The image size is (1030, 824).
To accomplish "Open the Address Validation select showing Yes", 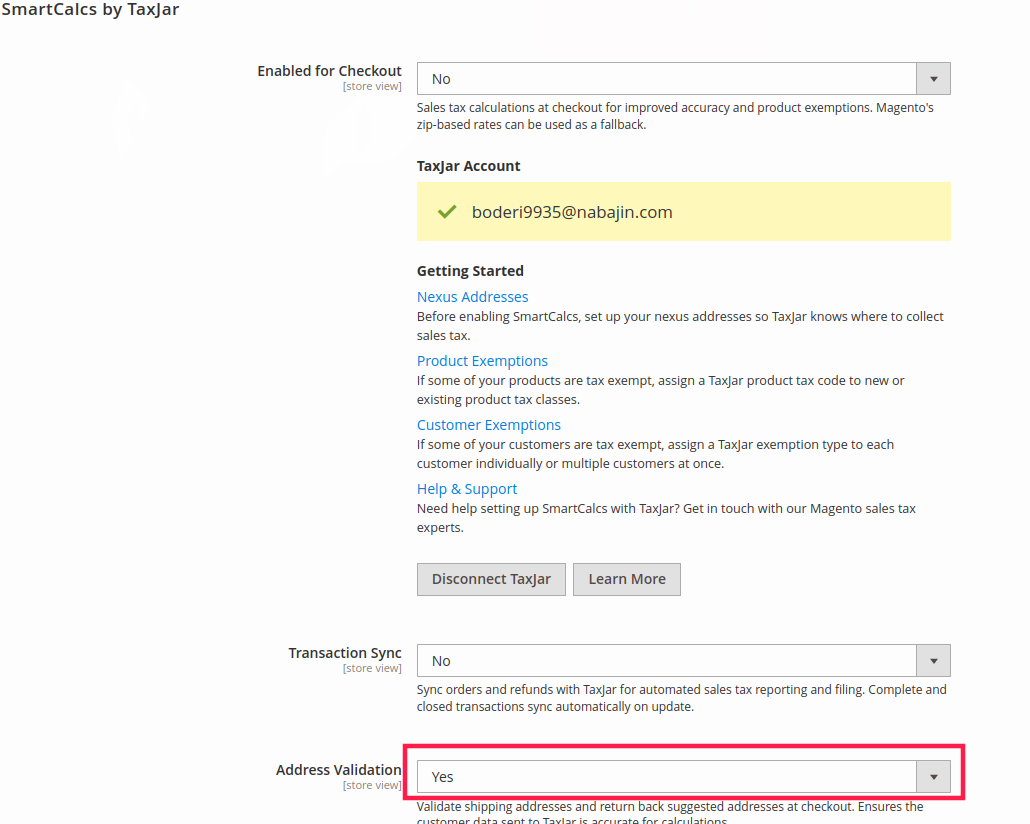I will tap(666, 777).
